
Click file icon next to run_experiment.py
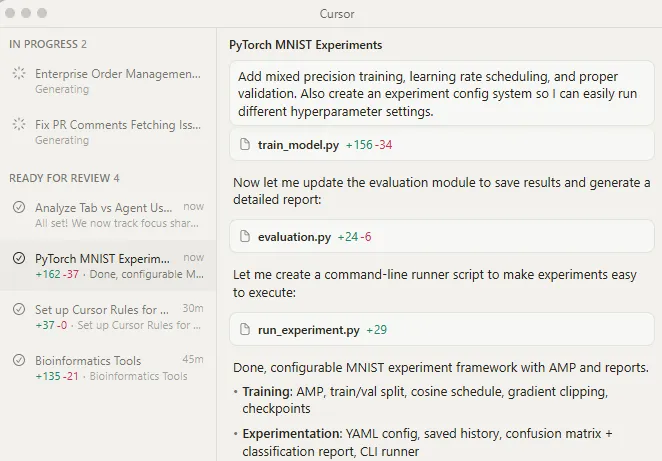coord(245,329)
